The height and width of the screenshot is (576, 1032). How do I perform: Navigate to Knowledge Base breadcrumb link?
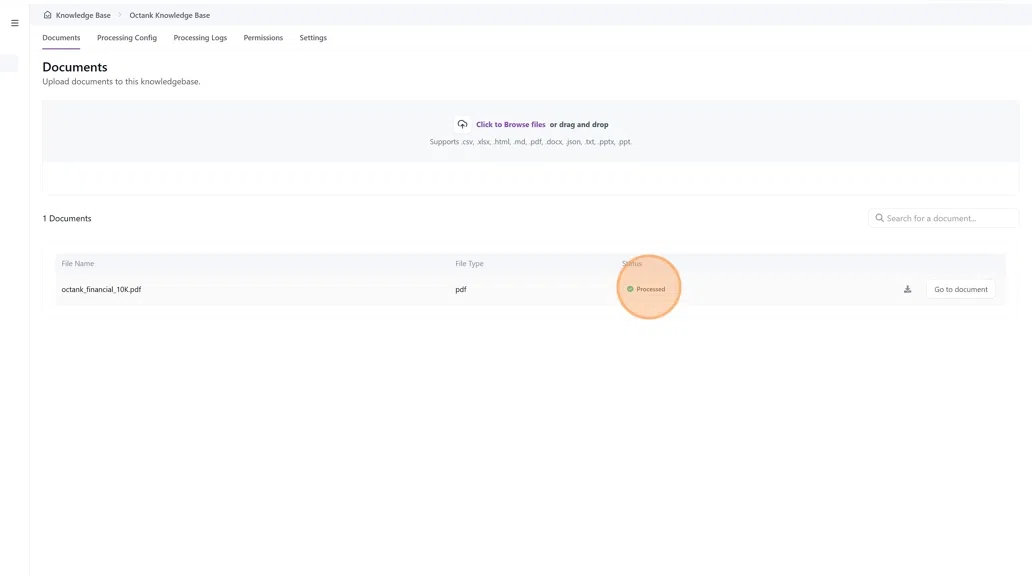[x=83, y=15]
